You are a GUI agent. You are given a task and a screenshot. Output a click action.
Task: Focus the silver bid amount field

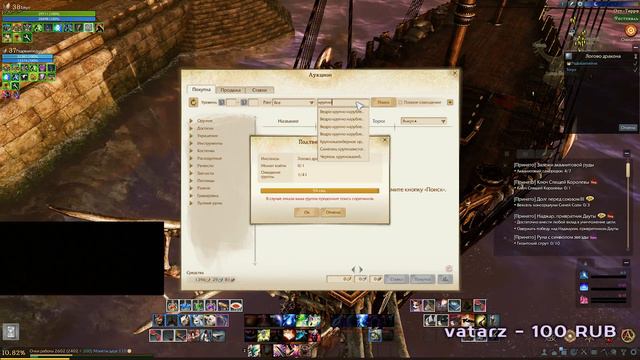click(361, 279)
